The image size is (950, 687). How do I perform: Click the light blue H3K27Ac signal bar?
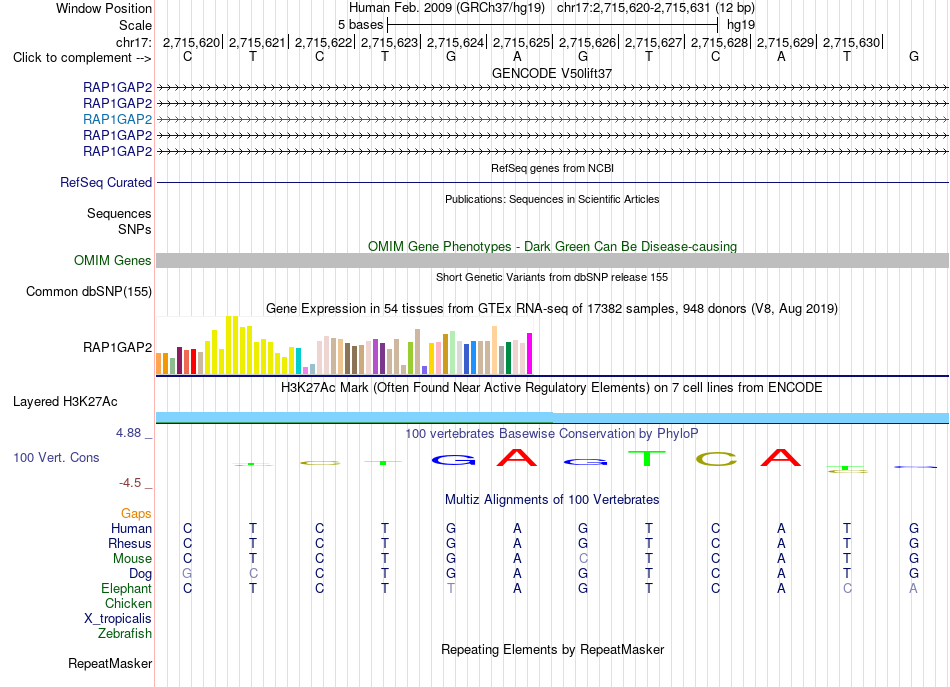[x=552, y=417]
